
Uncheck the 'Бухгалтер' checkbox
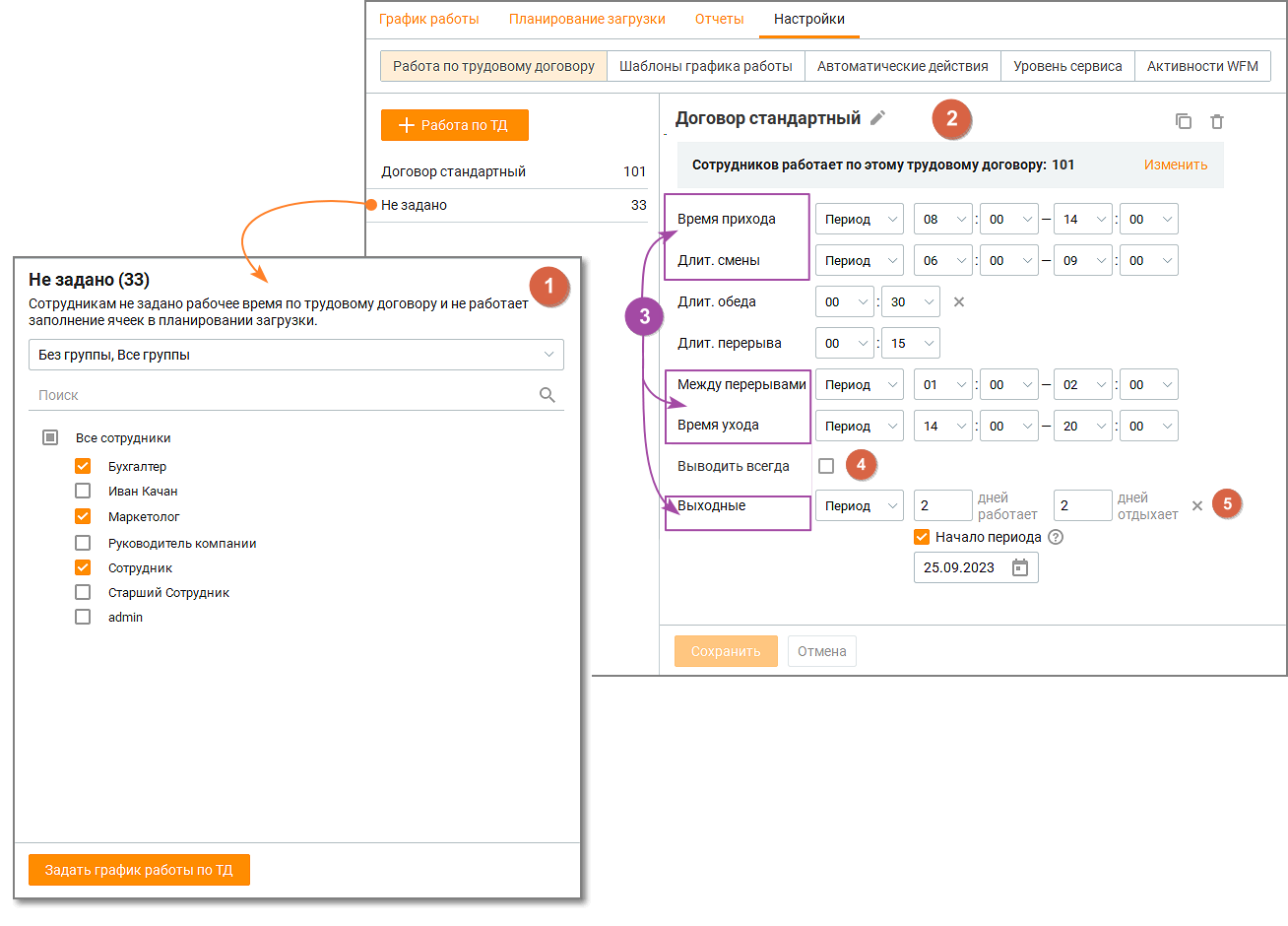(x=83, y=466)
